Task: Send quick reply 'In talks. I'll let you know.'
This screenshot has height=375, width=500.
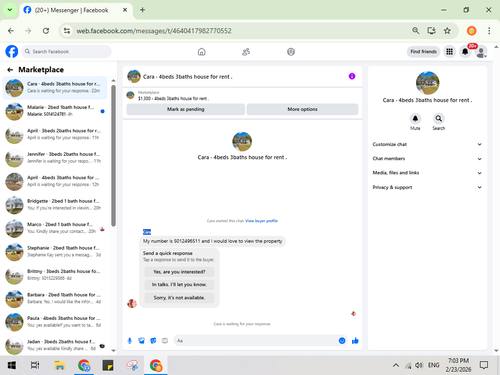Action: click(x=179, y=285)
